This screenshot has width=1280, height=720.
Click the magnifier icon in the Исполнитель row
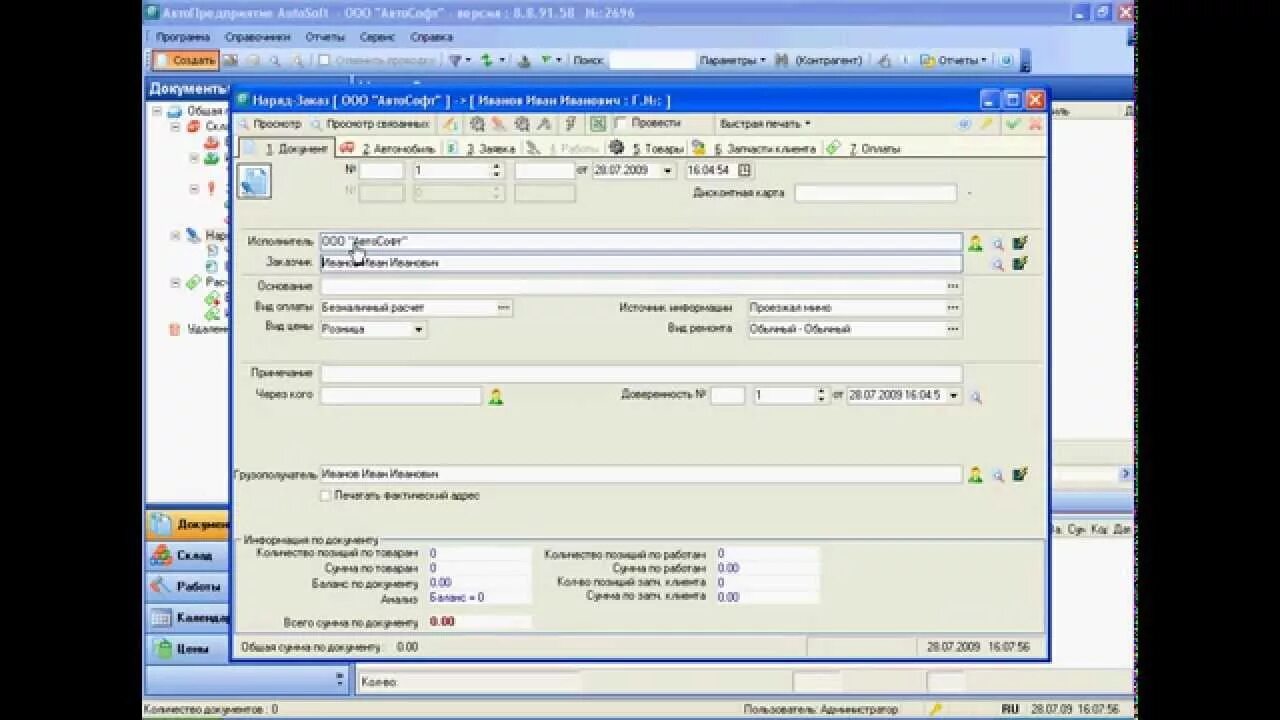pos(998,243)
